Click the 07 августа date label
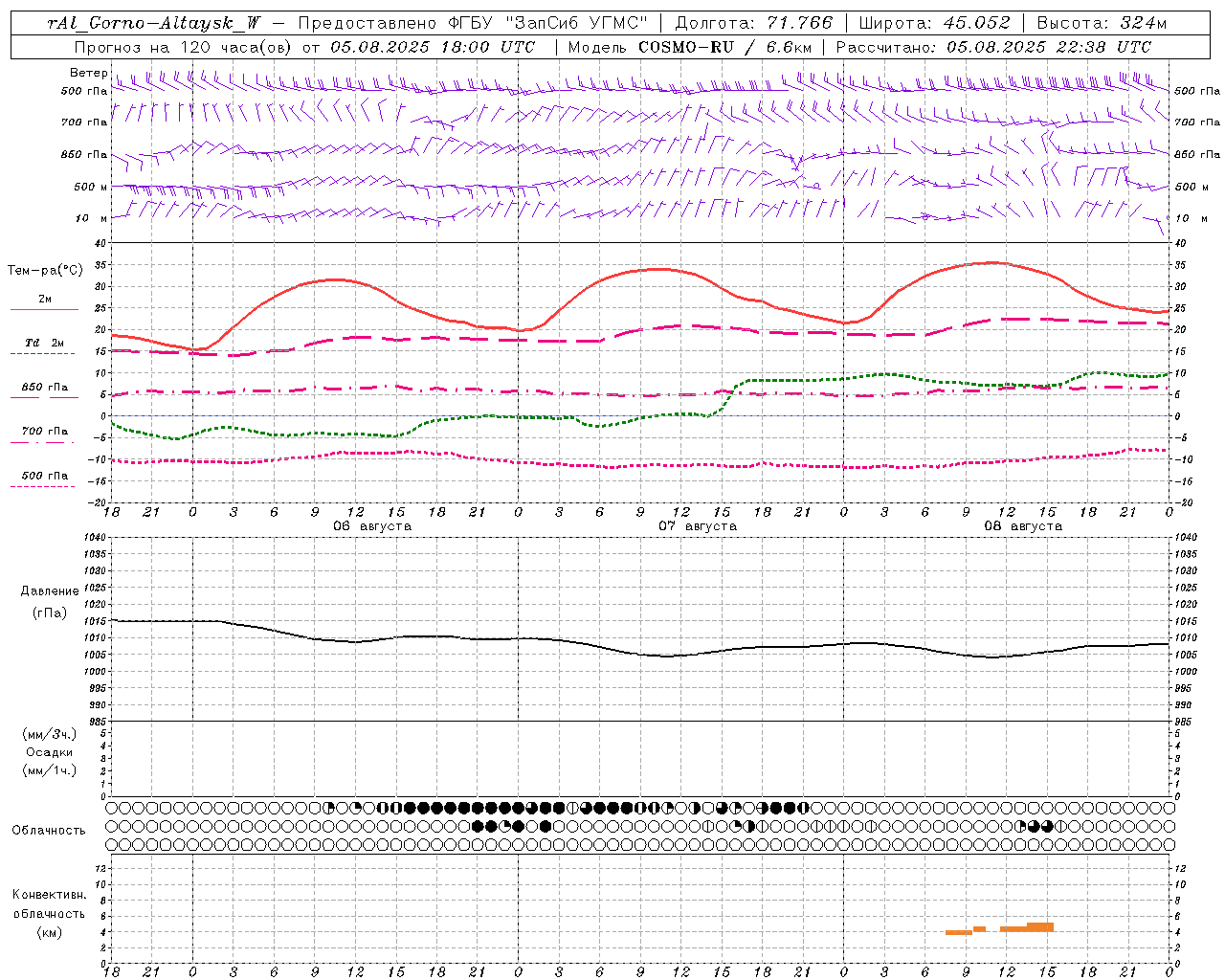Screen dimensions: 1225x980 [698, 526]
